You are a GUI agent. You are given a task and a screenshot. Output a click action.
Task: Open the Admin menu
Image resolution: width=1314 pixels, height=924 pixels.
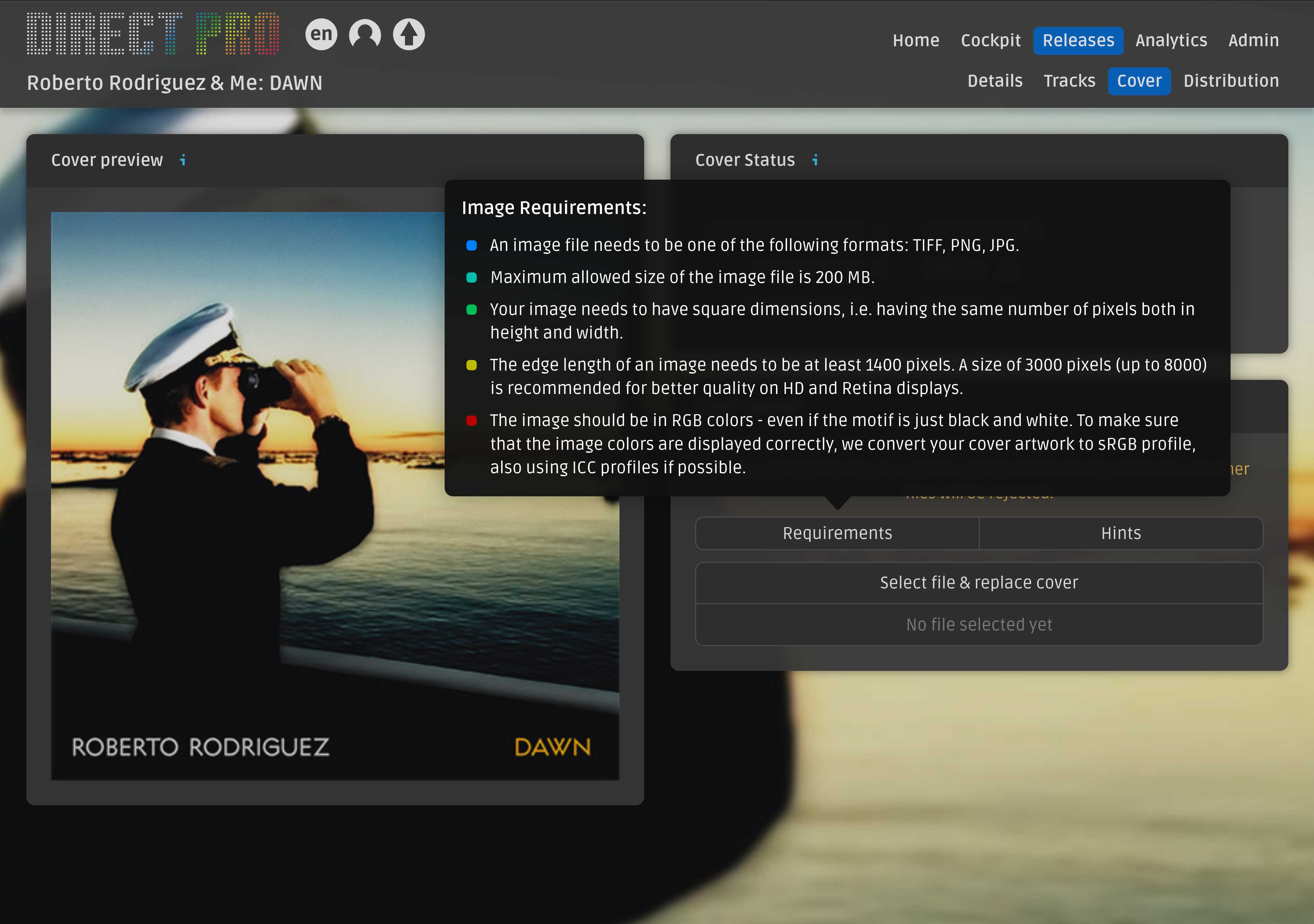click(x=1253, y=41)
